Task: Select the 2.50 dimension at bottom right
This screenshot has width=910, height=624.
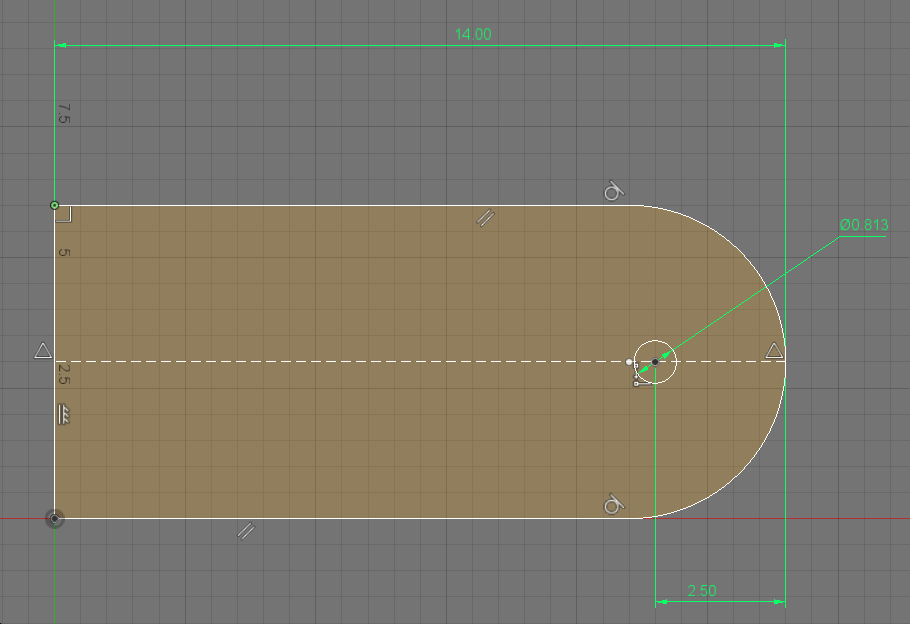Action: tap(701, 591)
